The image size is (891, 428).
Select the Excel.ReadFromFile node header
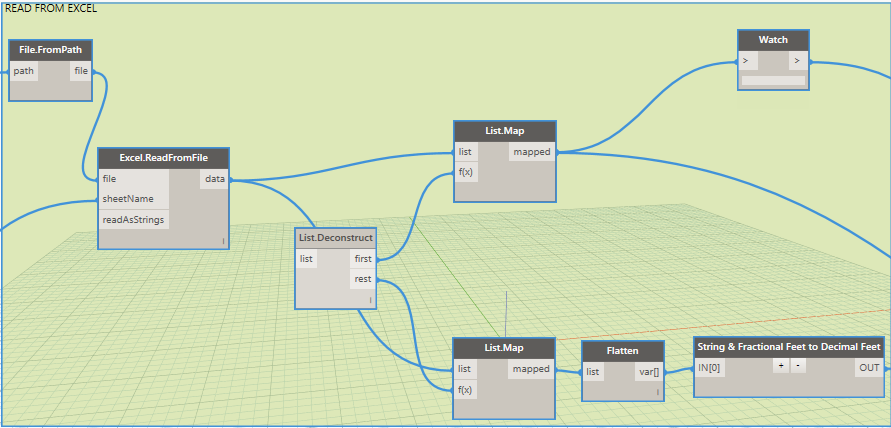[164, 158]
